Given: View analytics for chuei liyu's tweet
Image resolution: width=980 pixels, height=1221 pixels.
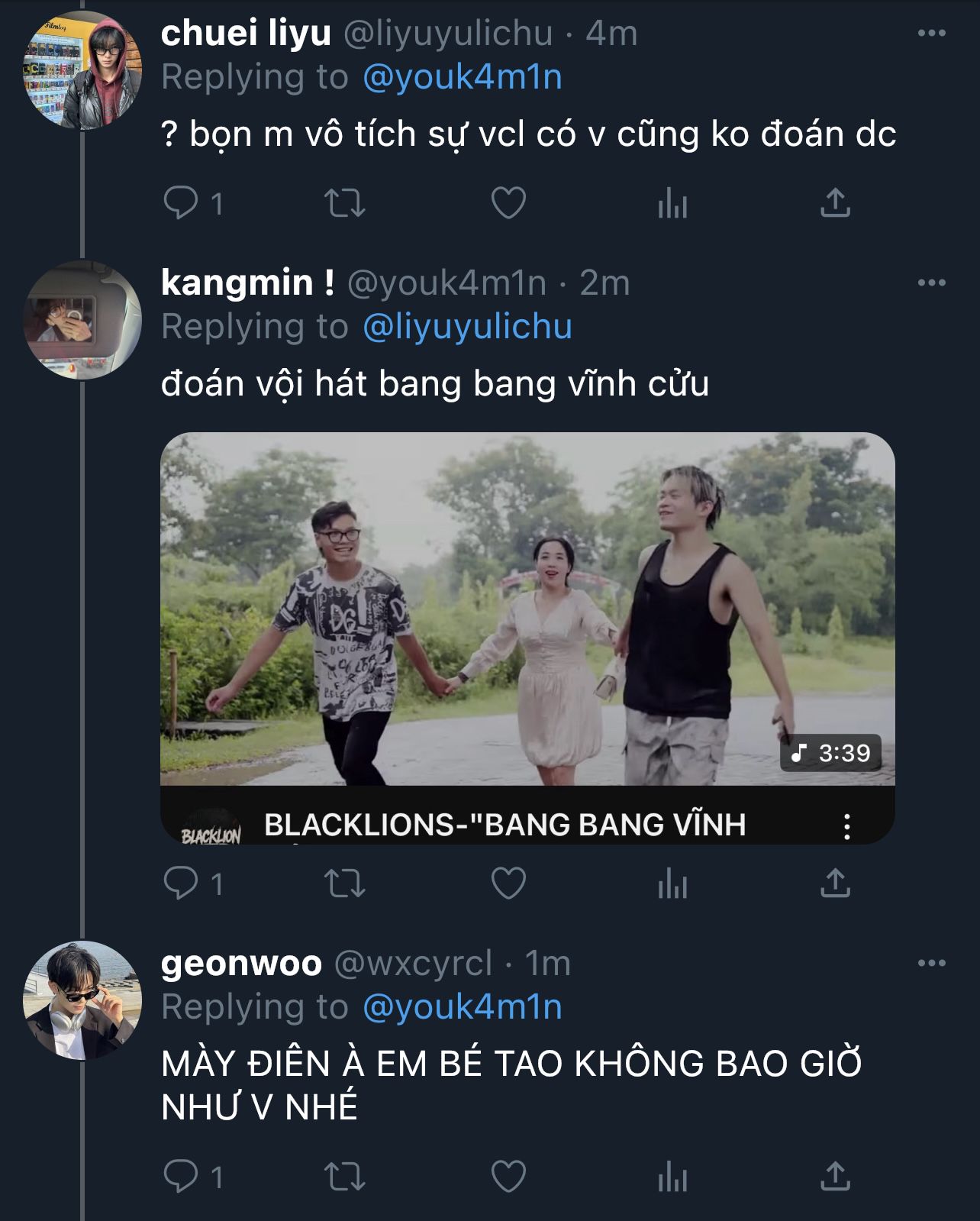Looking at the screenshot, I should (672, 203).
